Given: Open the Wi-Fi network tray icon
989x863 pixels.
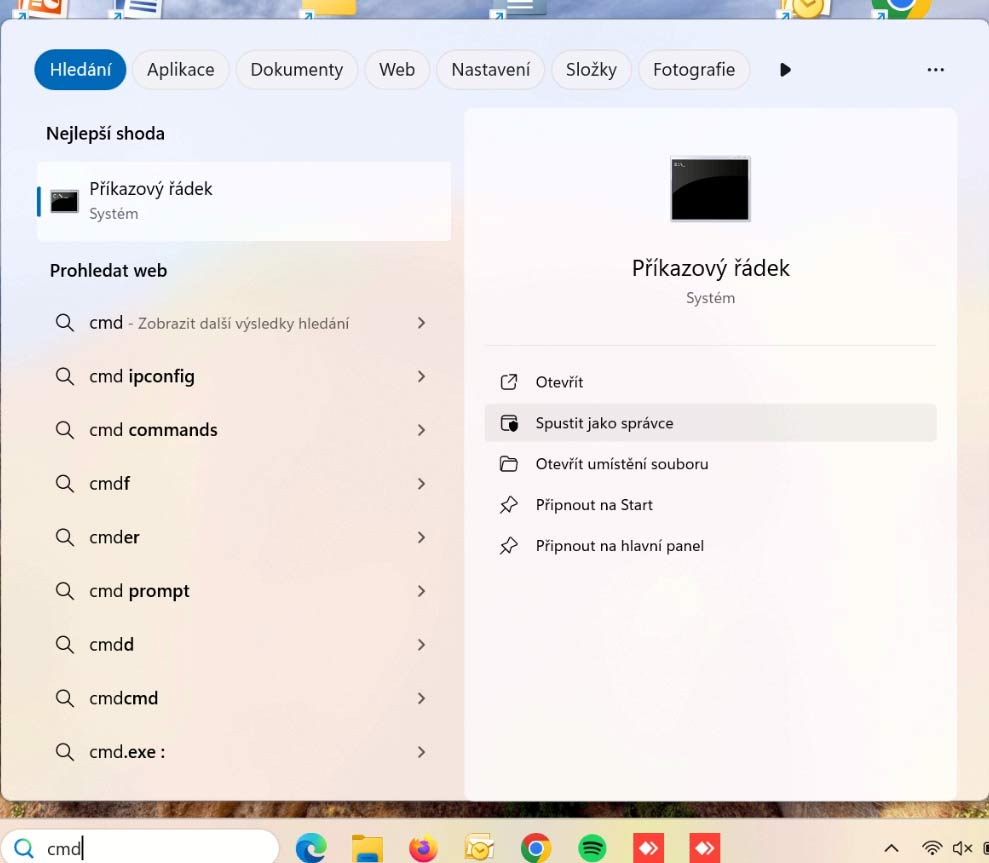Looking at the screenshot, I should tap(932, 848).
